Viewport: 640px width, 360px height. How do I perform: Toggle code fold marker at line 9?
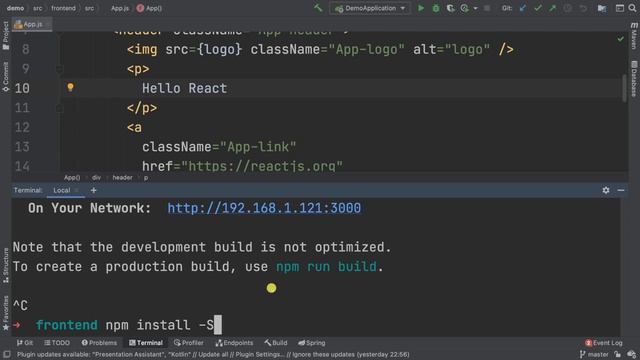(60, 69)
